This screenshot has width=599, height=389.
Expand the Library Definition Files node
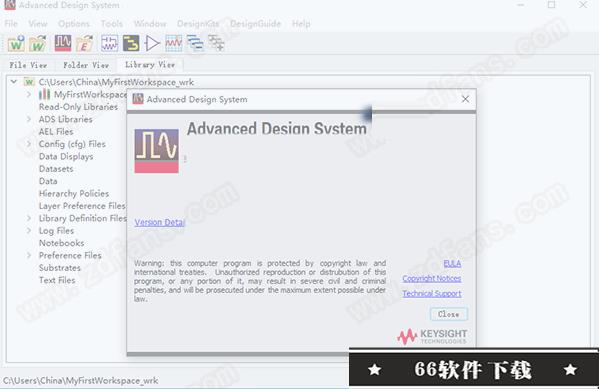pos(29,218)
